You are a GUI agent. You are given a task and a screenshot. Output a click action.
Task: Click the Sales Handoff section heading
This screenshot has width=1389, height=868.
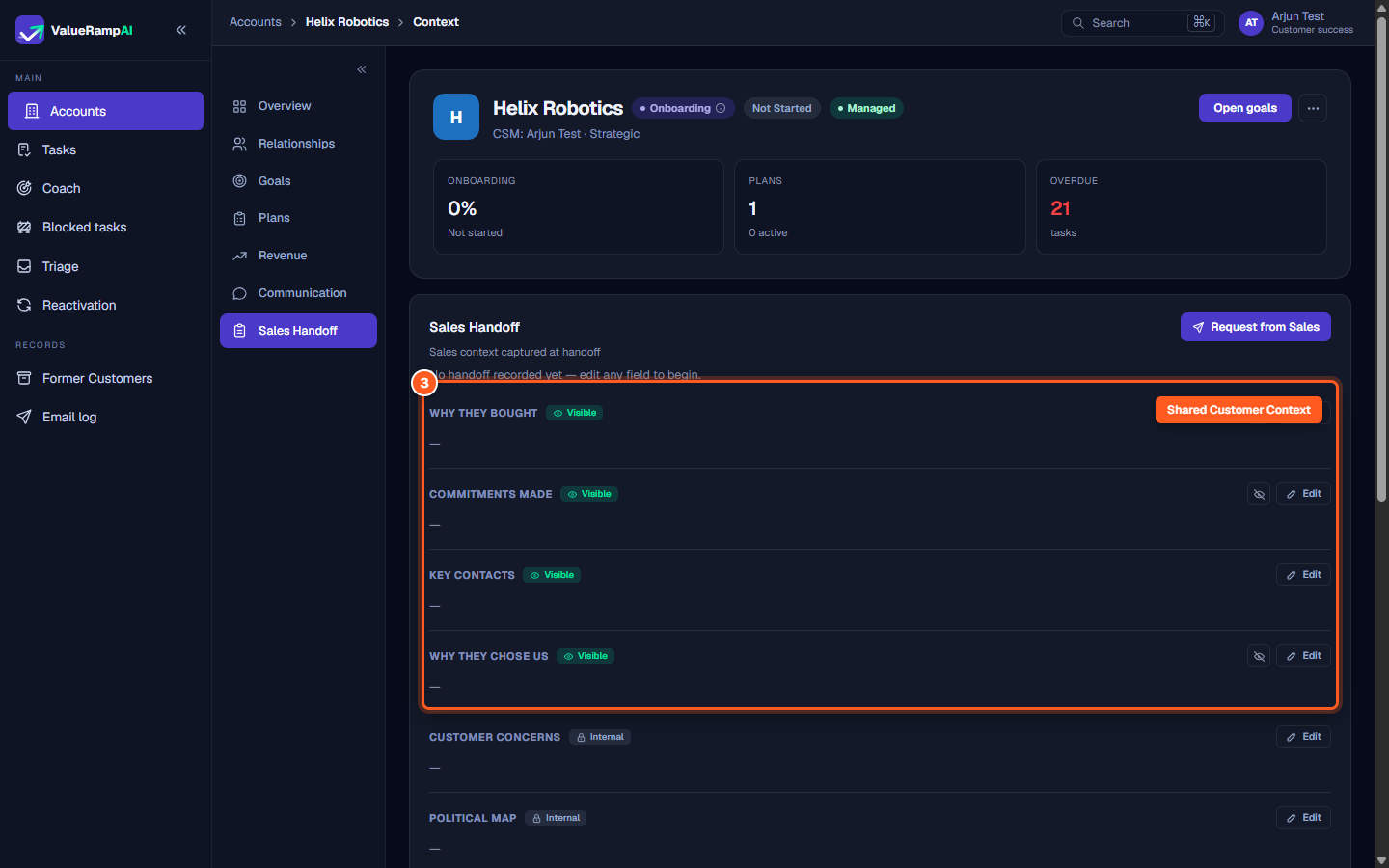475,327
